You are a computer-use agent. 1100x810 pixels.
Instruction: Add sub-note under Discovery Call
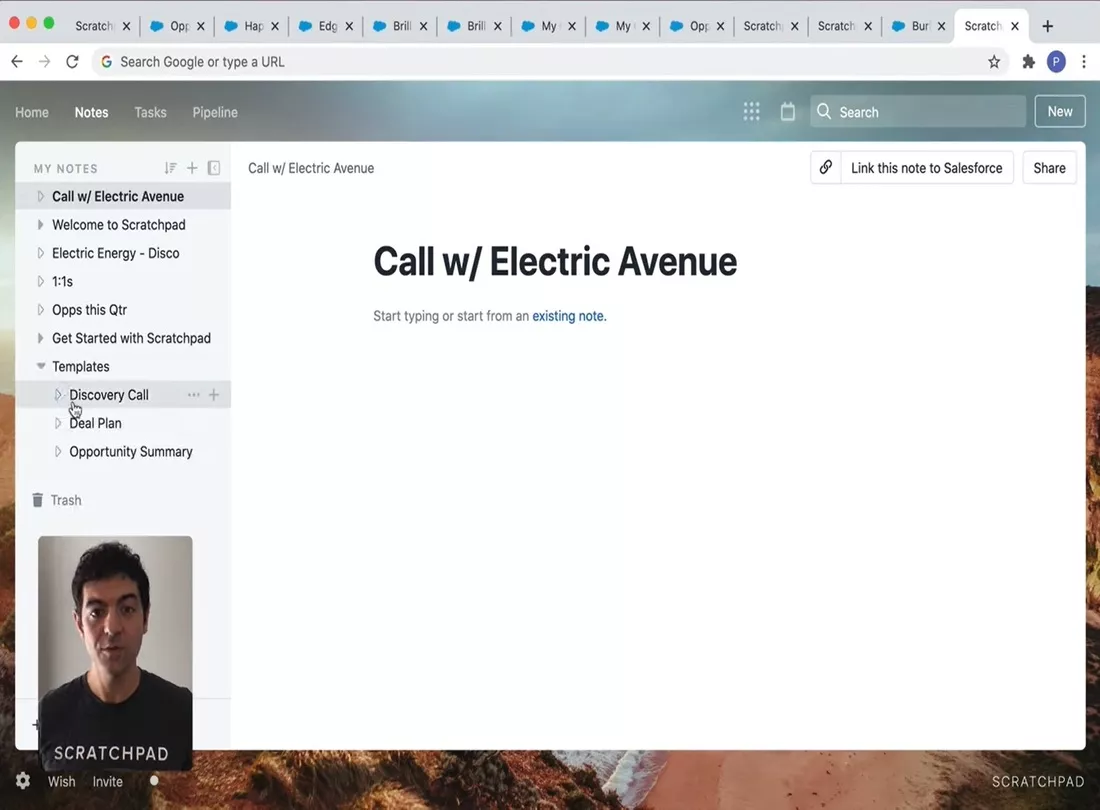pyautogui.click(x=214, y=395)
